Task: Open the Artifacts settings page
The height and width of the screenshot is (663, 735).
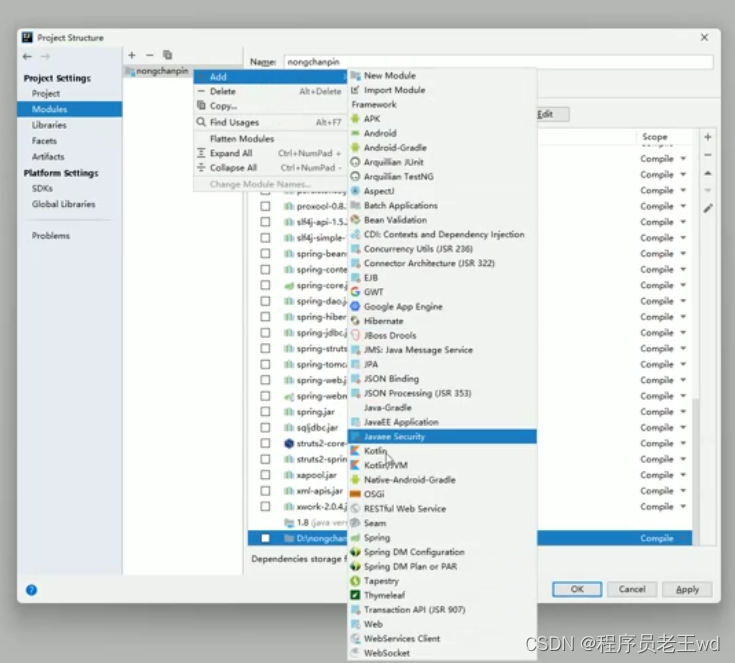Action: click(x=48, y=157)
